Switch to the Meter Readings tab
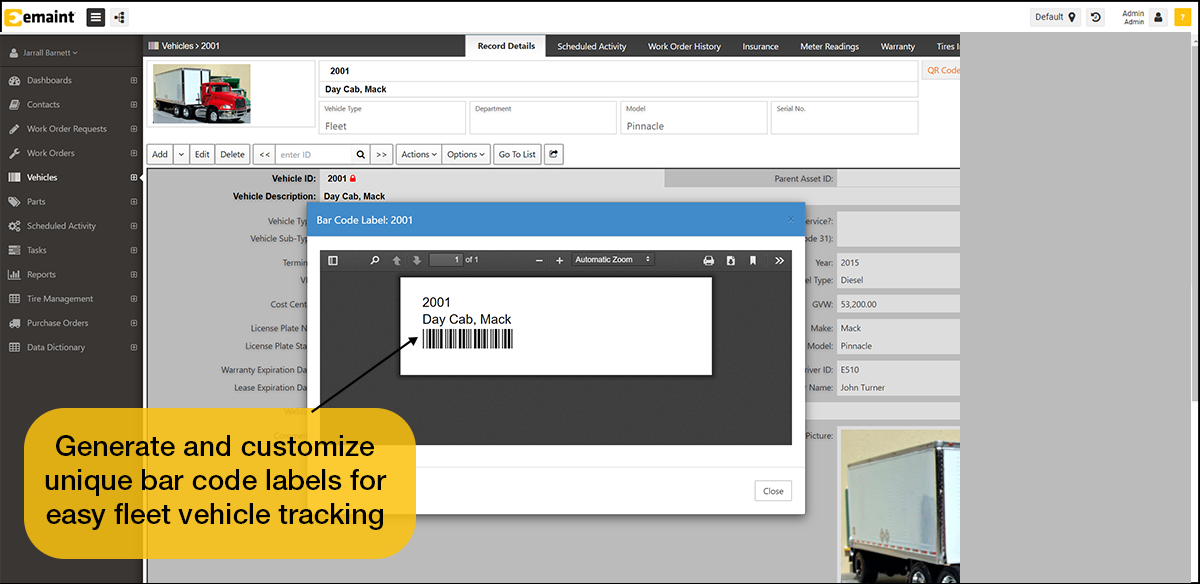 [x=829, y=46]
